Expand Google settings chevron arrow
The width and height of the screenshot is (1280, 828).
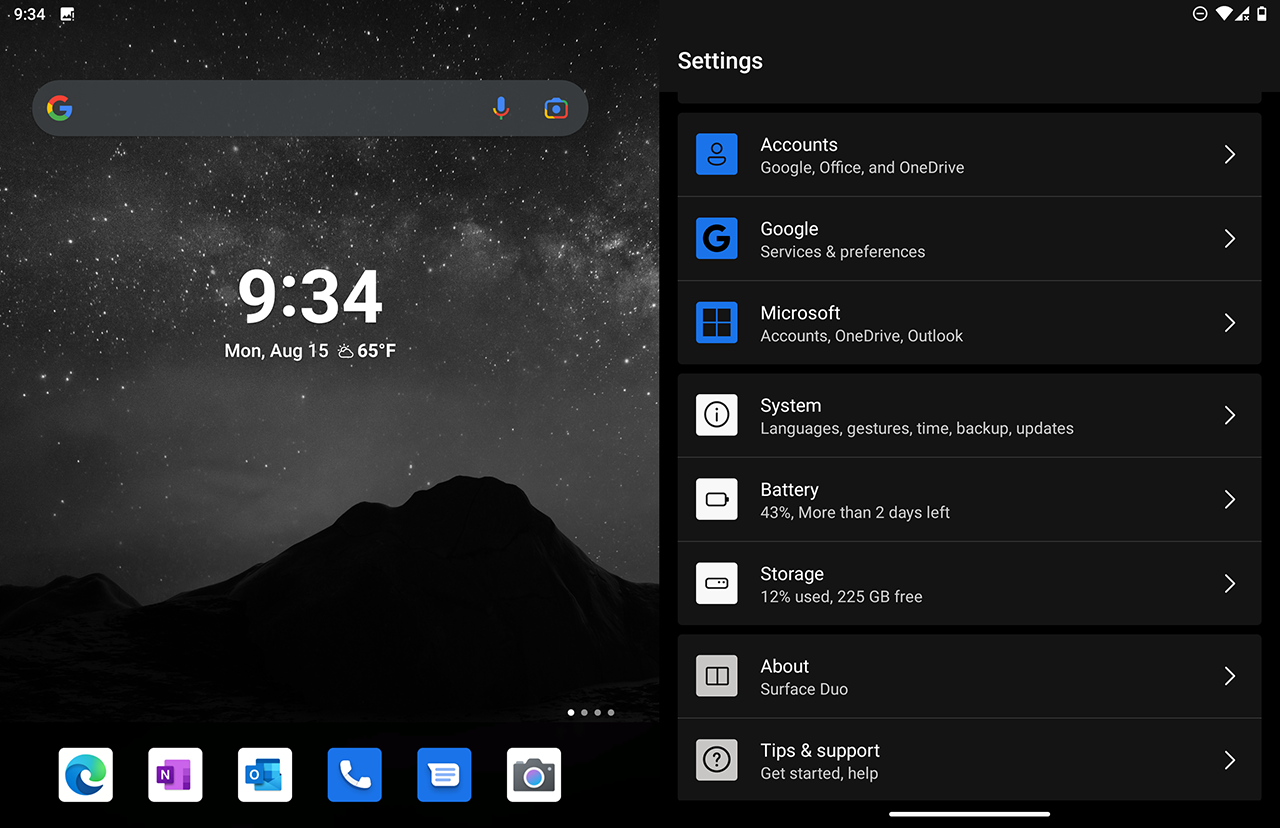pos(1230,239)
